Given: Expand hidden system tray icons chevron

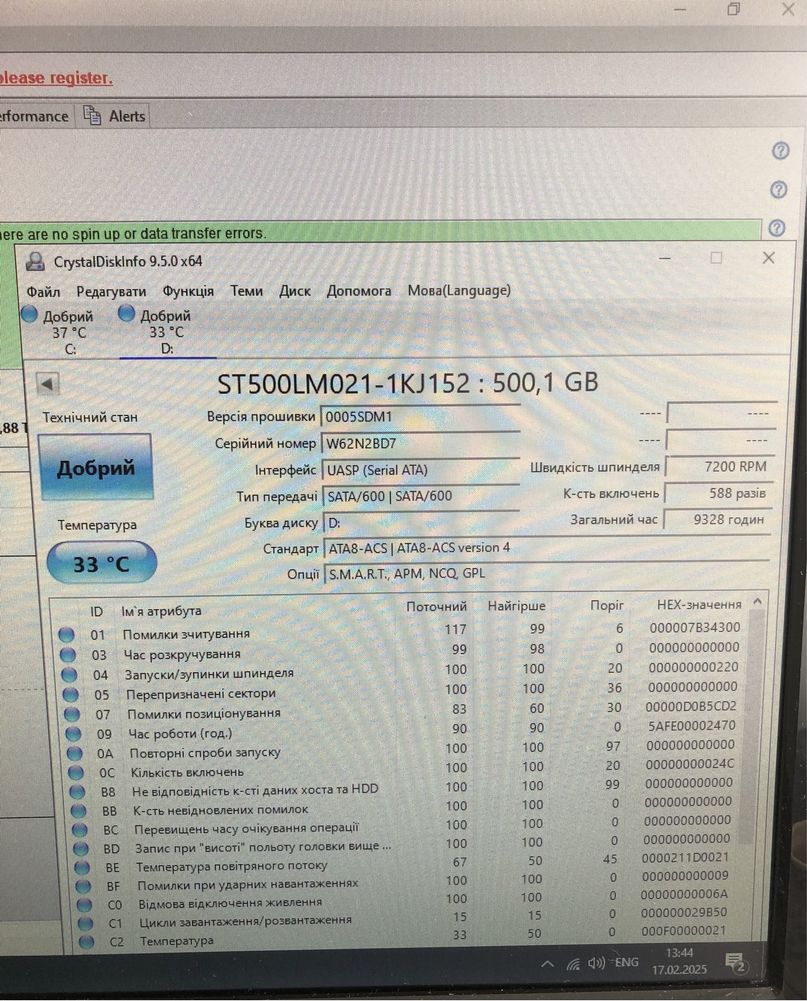Looking at the screenshot, I should (x=547, y=964).
